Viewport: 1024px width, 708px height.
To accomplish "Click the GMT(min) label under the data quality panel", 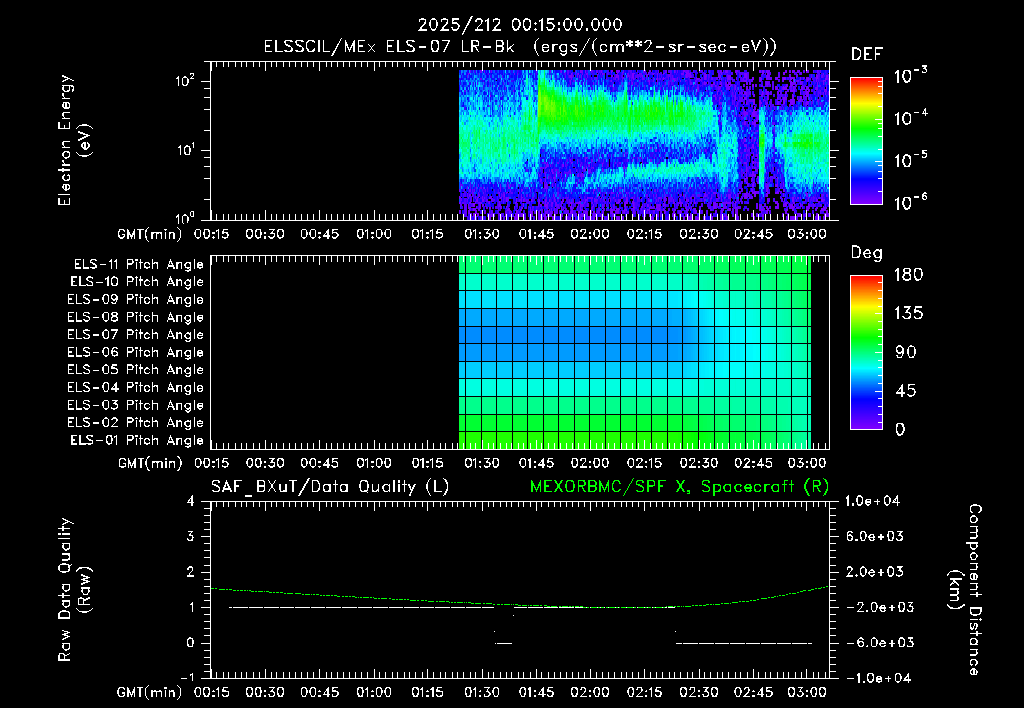I will pos(150,692).
